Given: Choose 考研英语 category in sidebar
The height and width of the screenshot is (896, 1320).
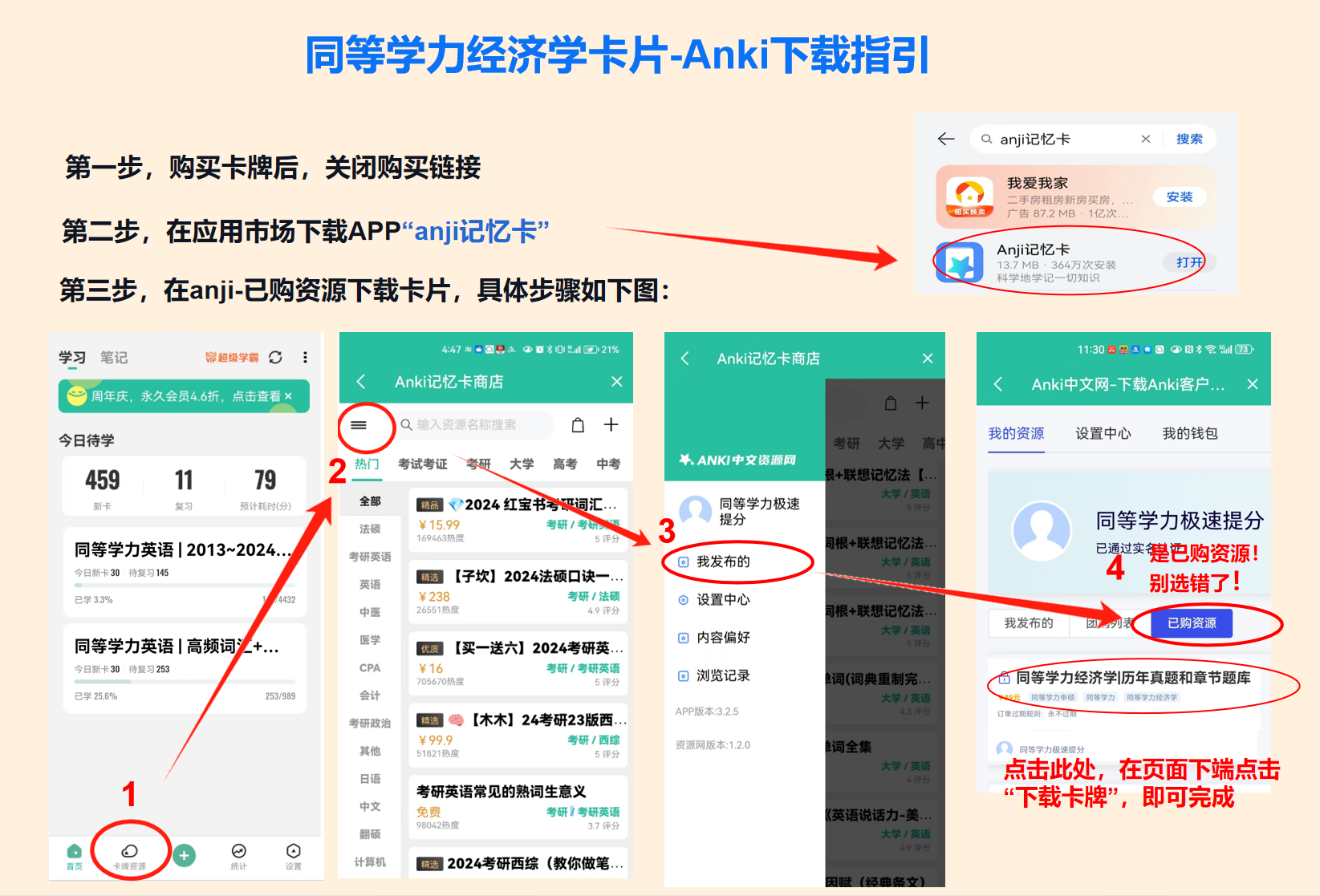Looking at the screenshot, I should pyautogui.click(x=370, y=557).
